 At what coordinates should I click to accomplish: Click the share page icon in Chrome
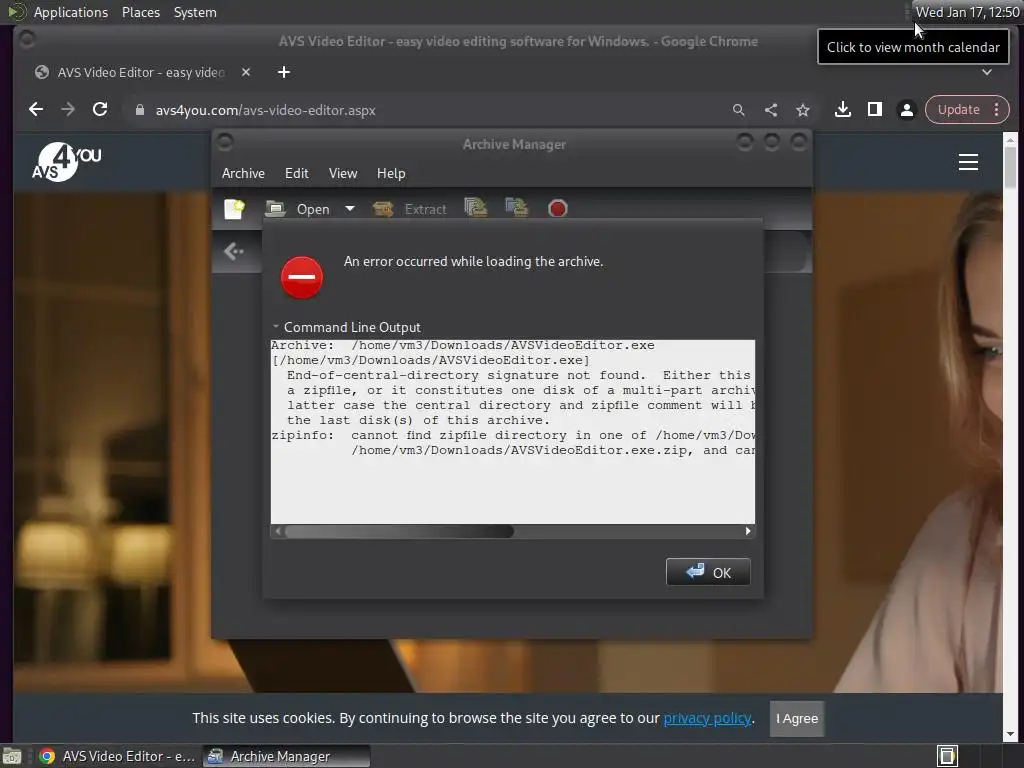pyautogui.click(x=771, y=110)
